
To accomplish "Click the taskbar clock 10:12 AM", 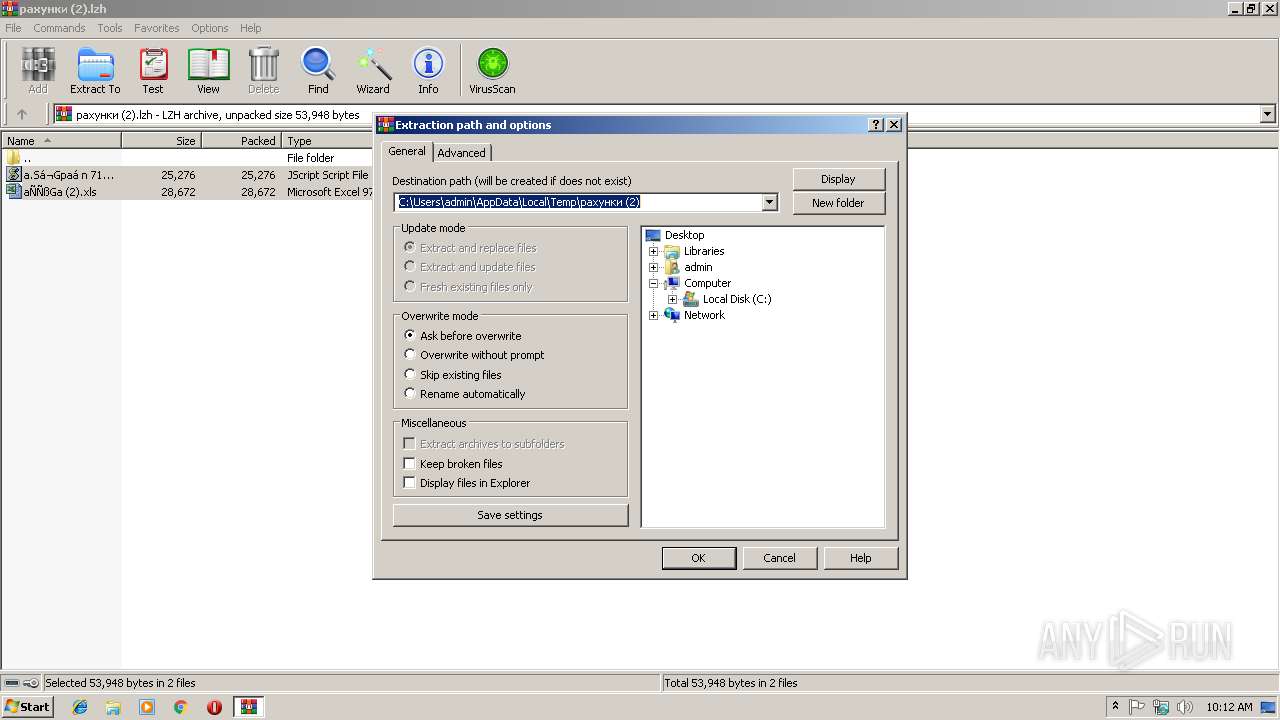I will pyautogui.click(x=1229, y=707).
